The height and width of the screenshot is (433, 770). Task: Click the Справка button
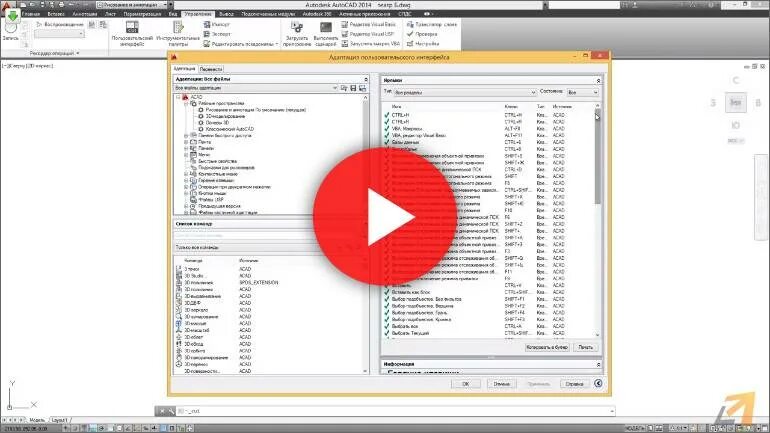tap(574, 384)
